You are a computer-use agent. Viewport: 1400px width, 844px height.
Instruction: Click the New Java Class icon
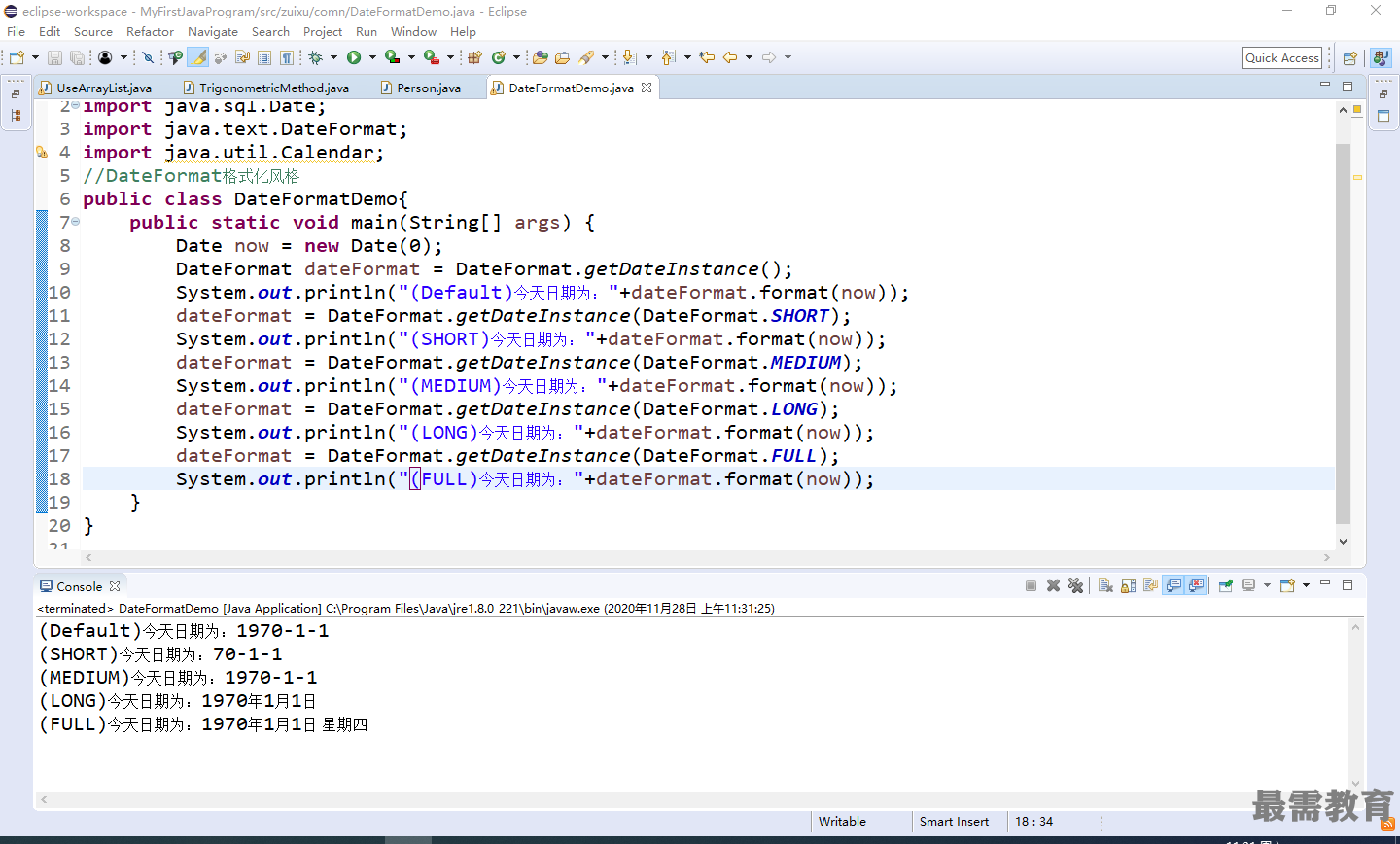point(499,57)
